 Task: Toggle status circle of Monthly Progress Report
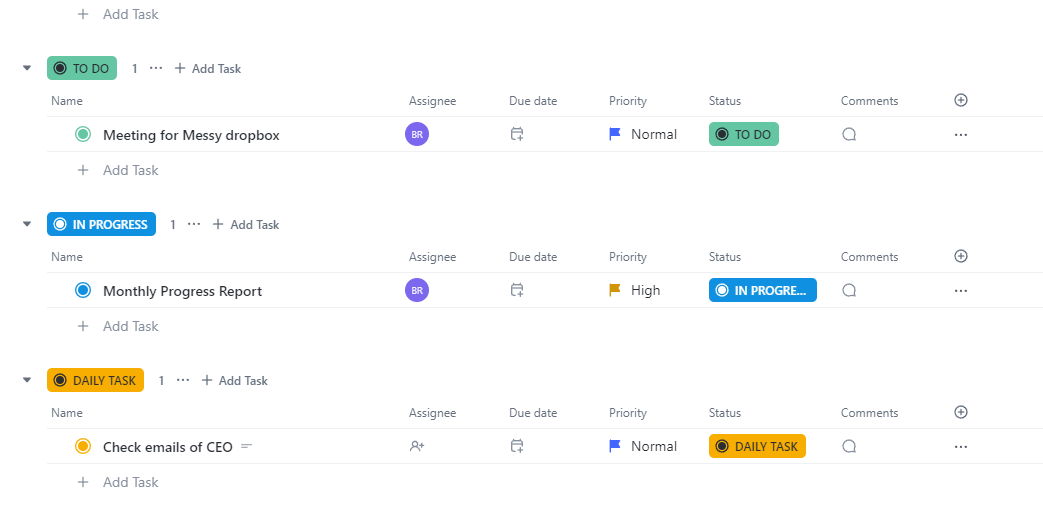[83, 291]
